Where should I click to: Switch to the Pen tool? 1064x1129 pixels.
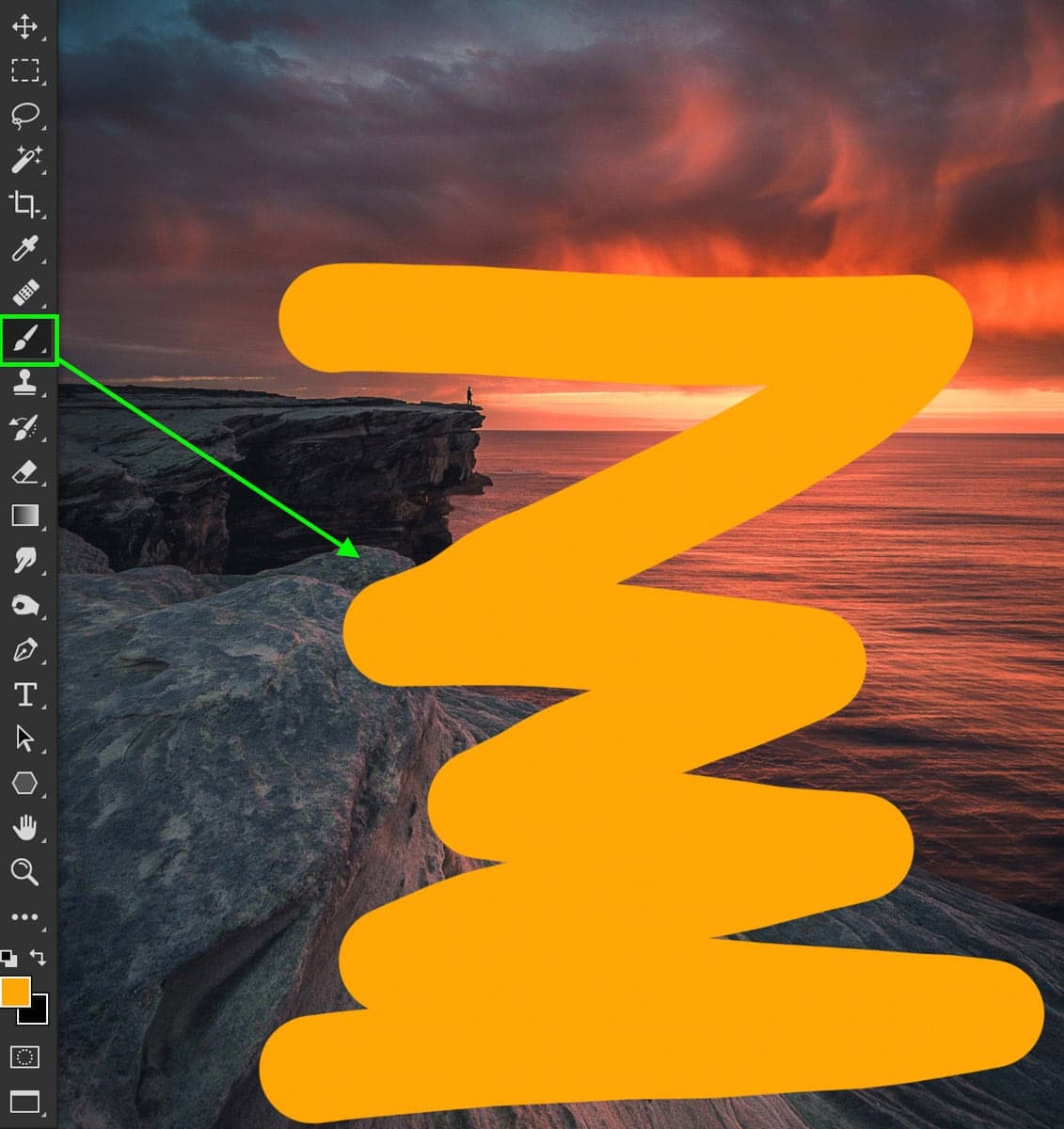point(25,650)
